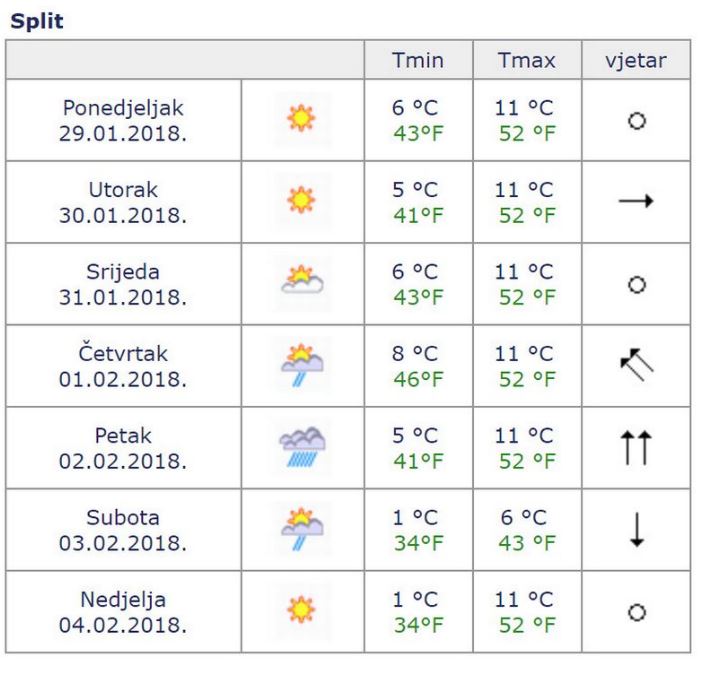
Task: Click the east wind arrow for Utorak
Action: 635,201
